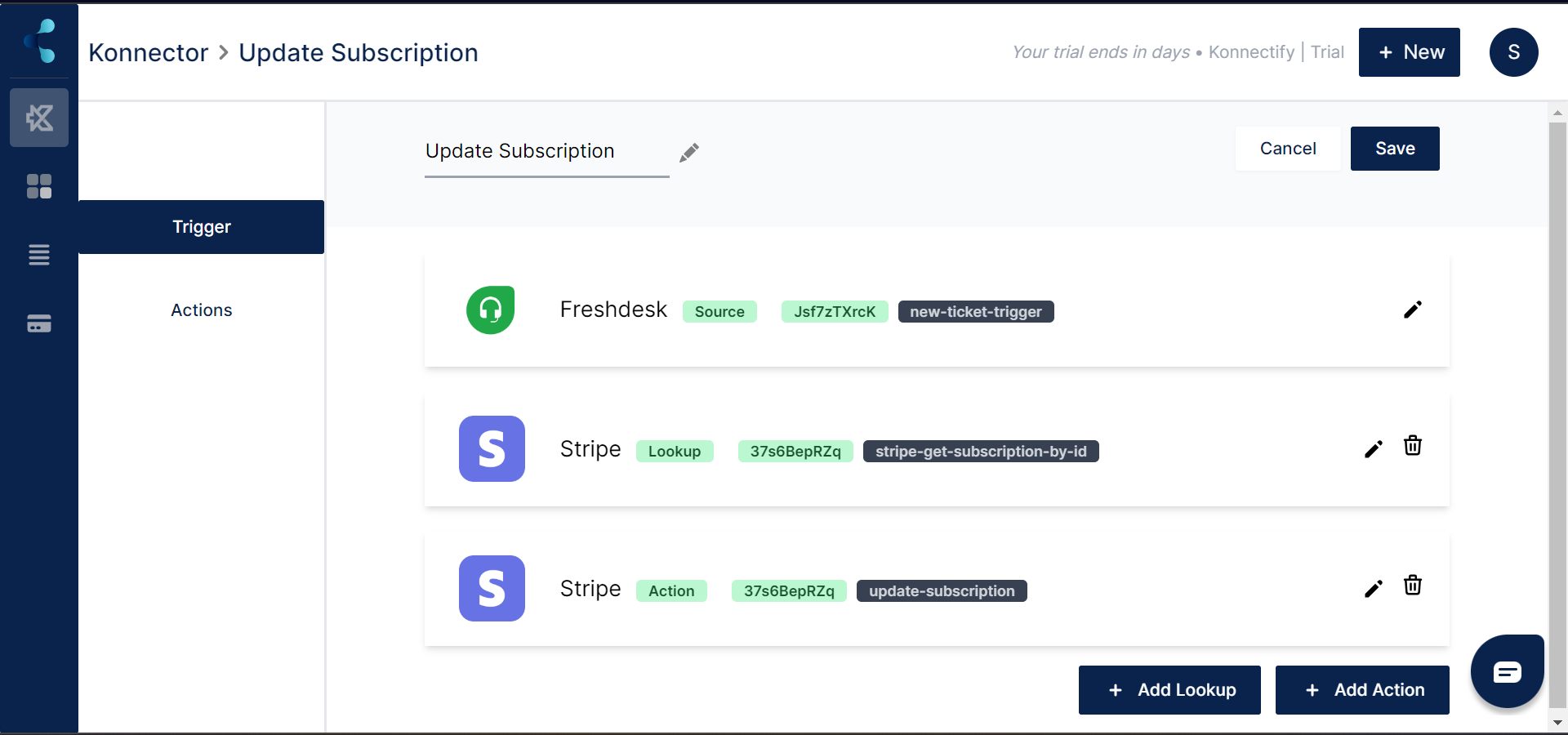Select the Konnectors icon in the sidebar

point(38,118)
